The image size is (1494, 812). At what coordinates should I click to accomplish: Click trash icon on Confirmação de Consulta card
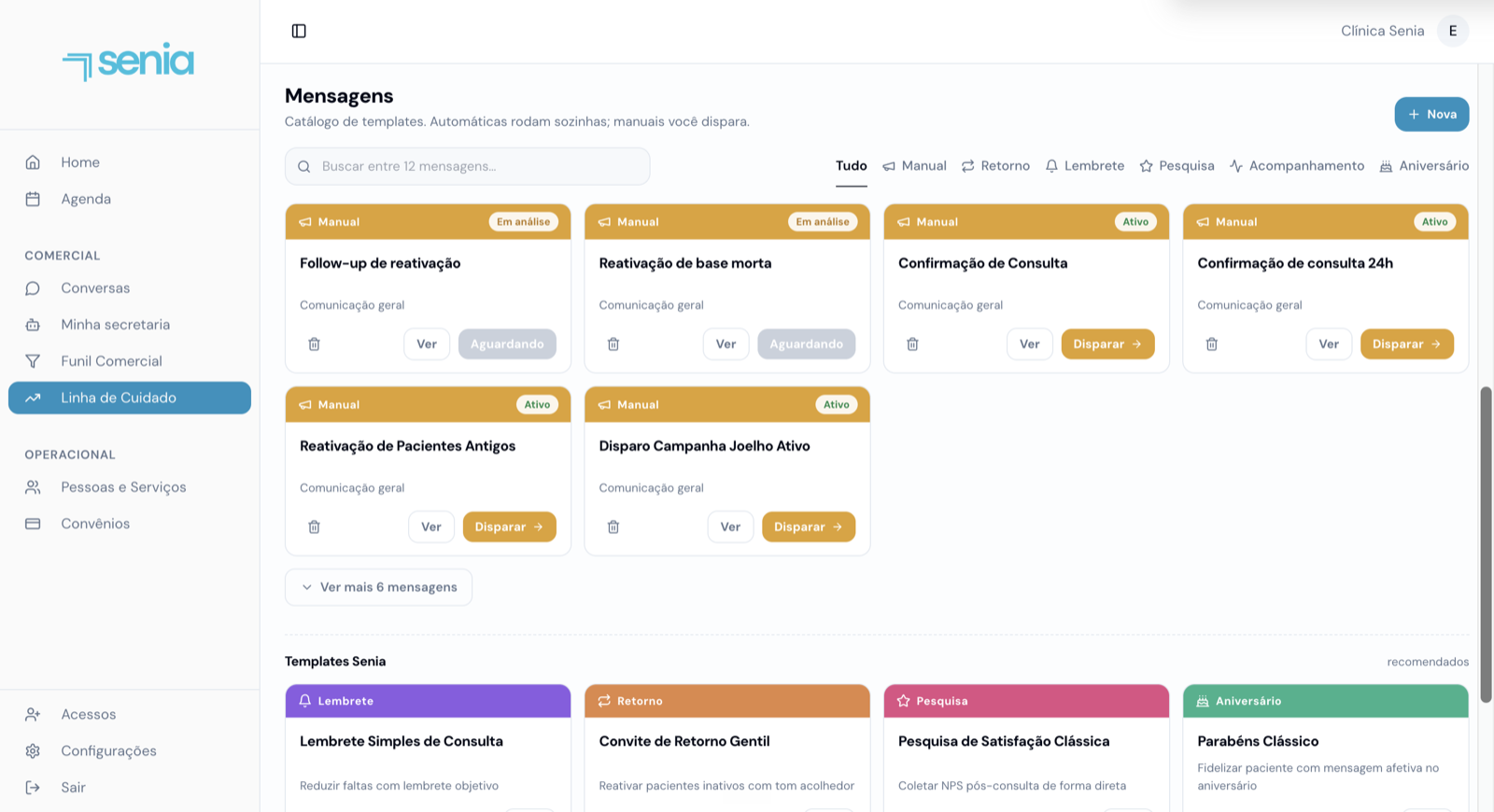[912, 344]
